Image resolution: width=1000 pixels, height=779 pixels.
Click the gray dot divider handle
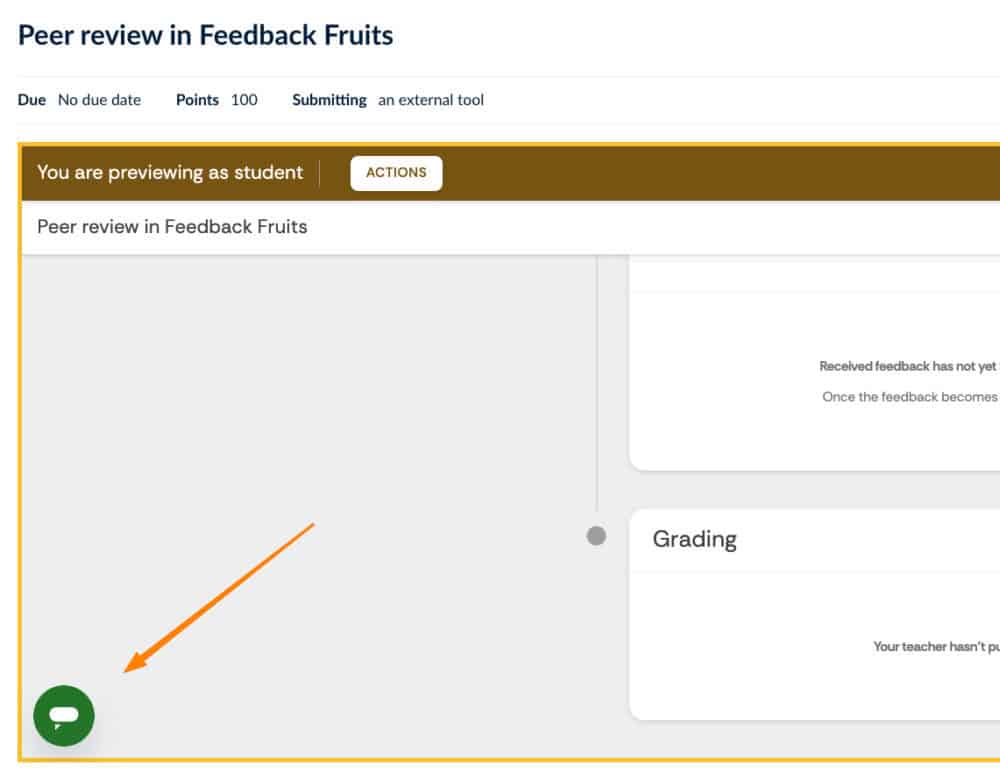[596, 535]
